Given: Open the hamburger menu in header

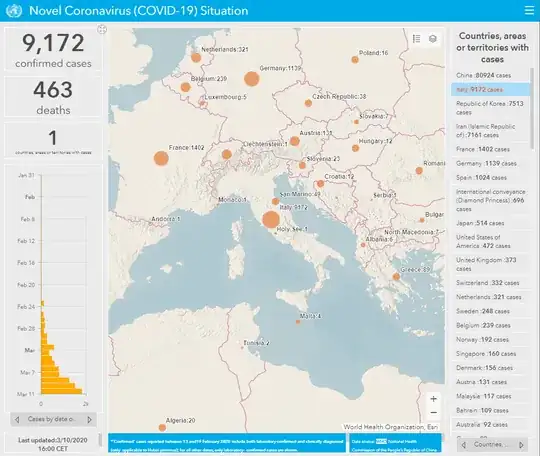Looking at the screenshot, I should point(529,10).
